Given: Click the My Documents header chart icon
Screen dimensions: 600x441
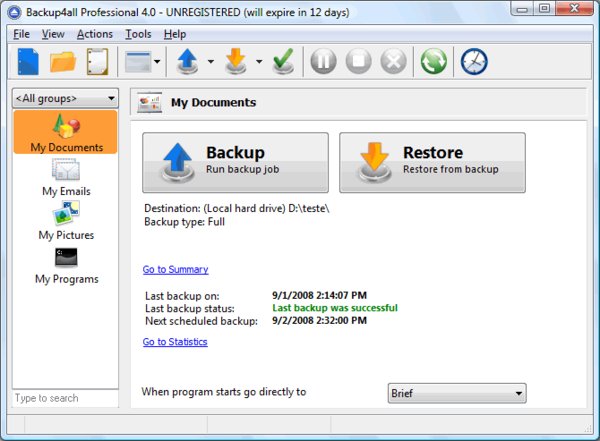Looking at the screenshot, I should (x=150, y=103).
